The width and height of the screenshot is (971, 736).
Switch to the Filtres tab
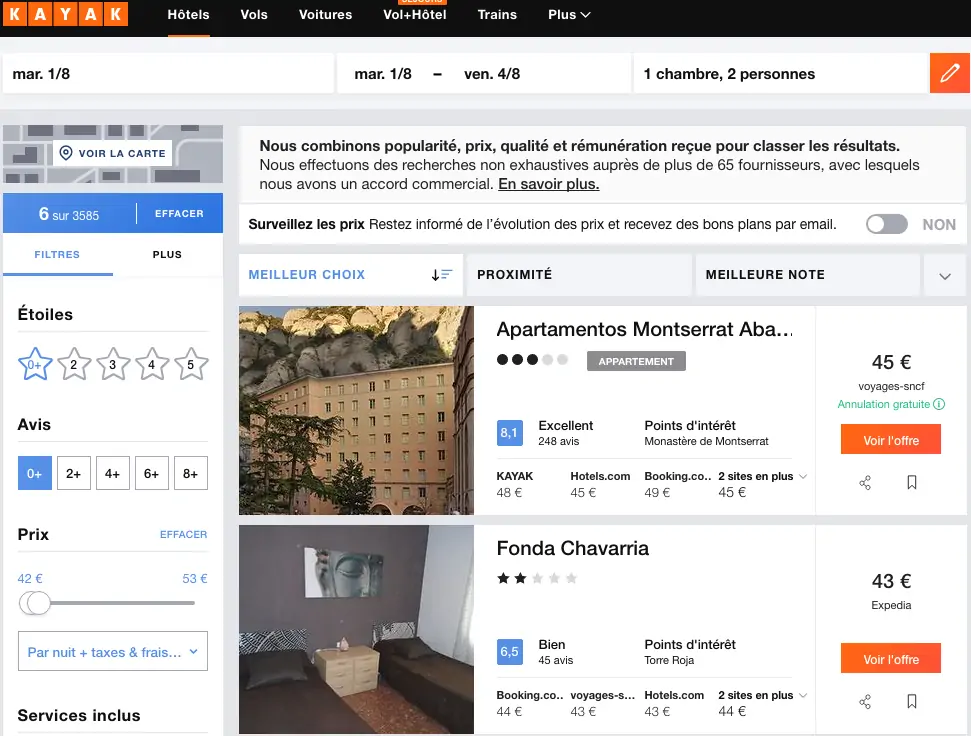(x=57, y=254)
